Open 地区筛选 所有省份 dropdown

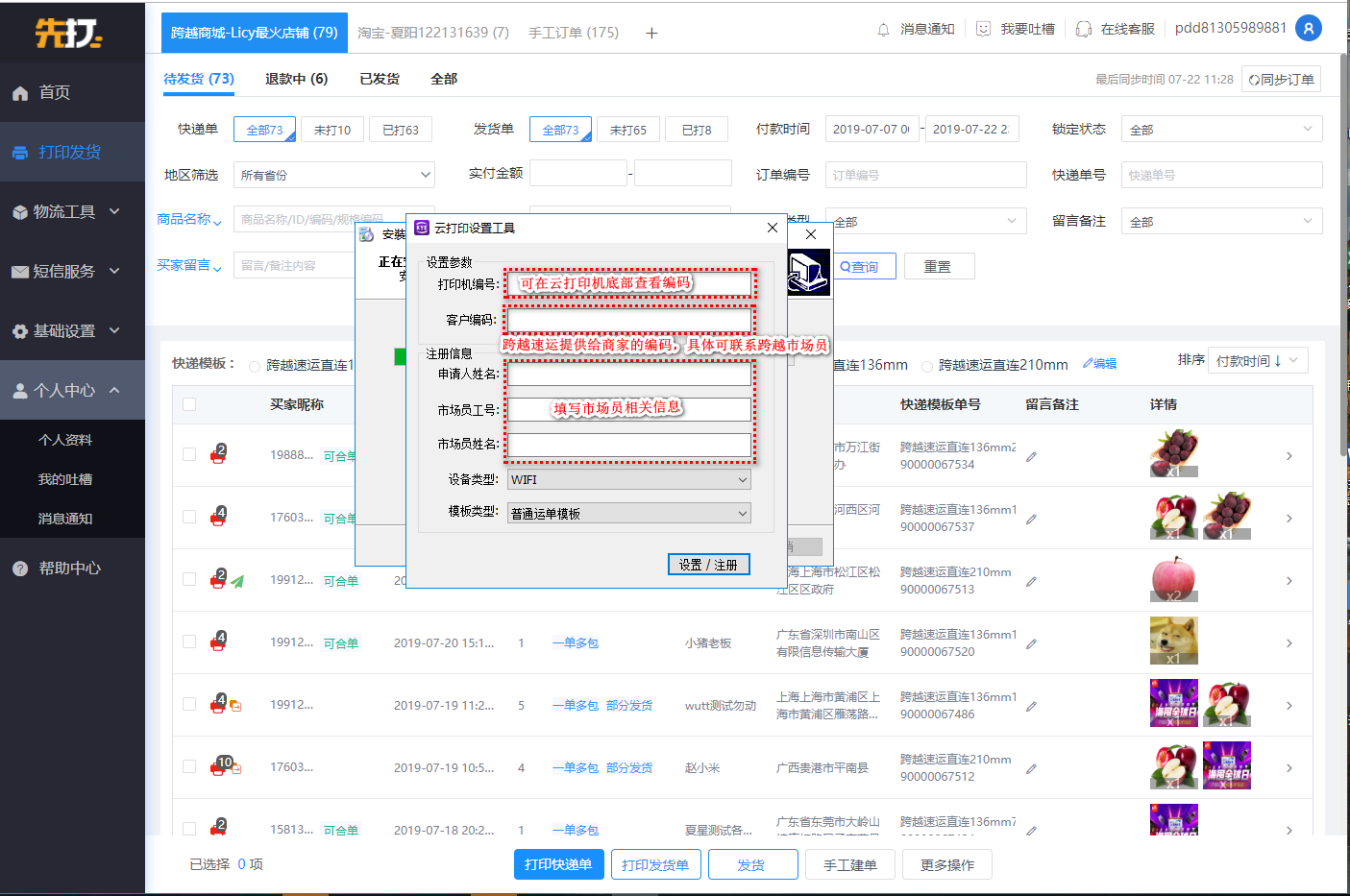point(334,175)
